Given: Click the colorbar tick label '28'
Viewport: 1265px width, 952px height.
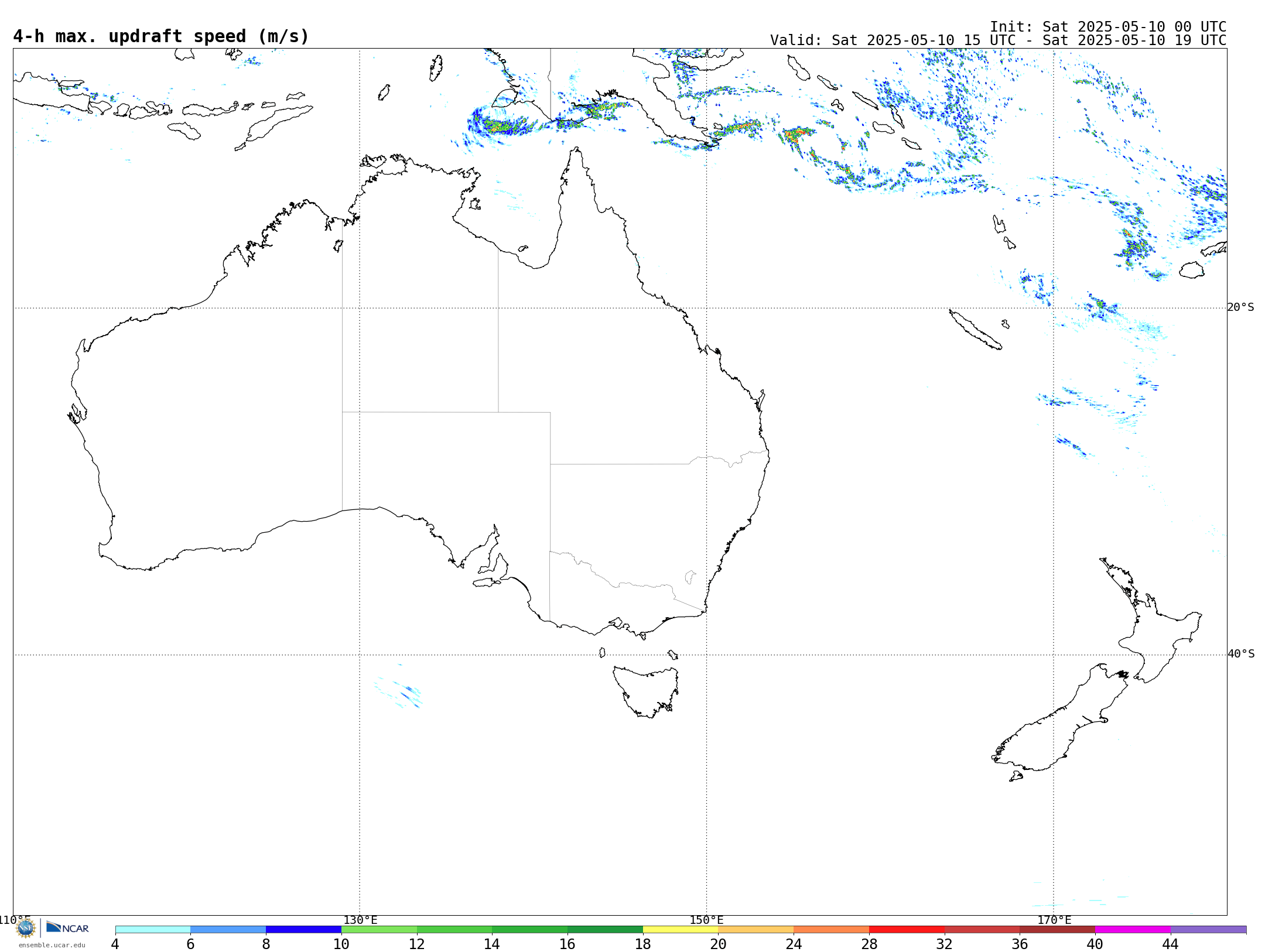Looking at the screenshot, I should [869, 944].
